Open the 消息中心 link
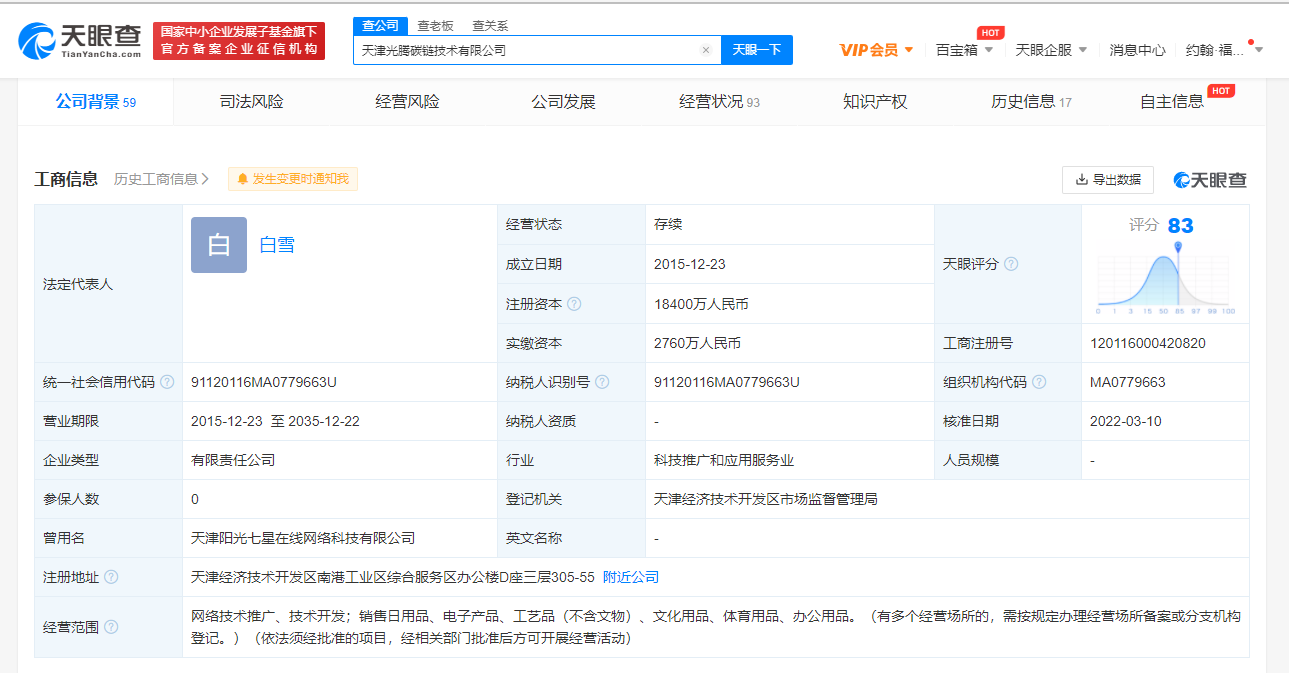The height and width of the screenshot is (673, 1289). pos(1137,50)
